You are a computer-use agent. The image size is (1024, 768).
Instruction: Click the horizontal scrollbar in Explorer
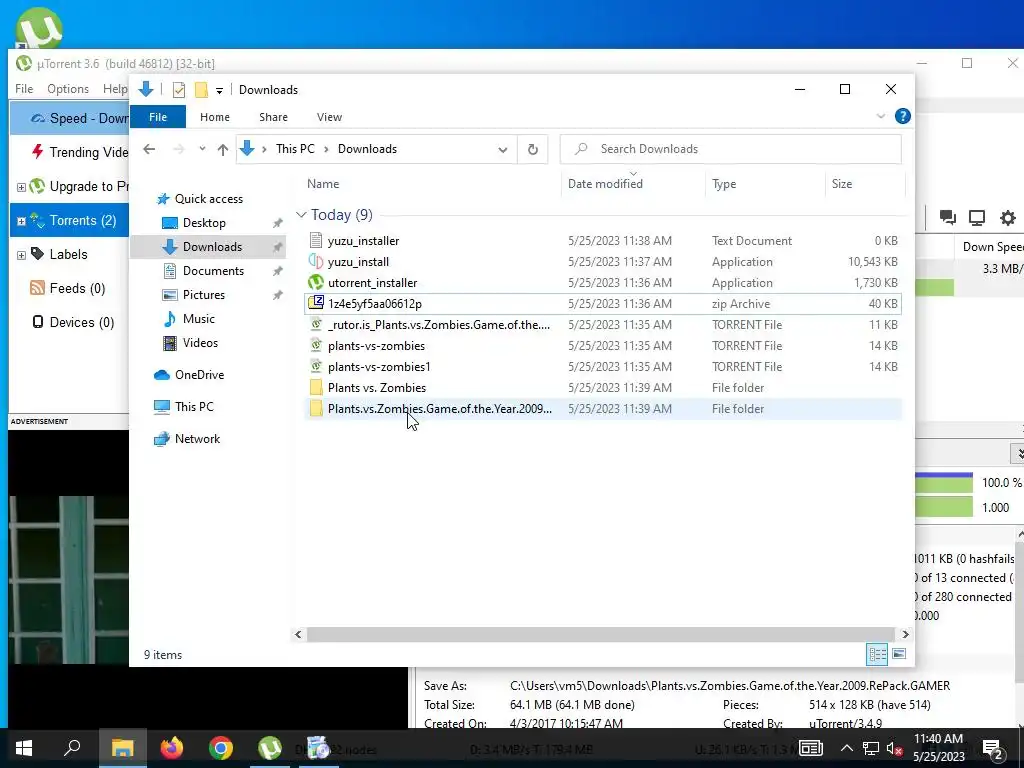pyautogui.click(x=600, y=634)
